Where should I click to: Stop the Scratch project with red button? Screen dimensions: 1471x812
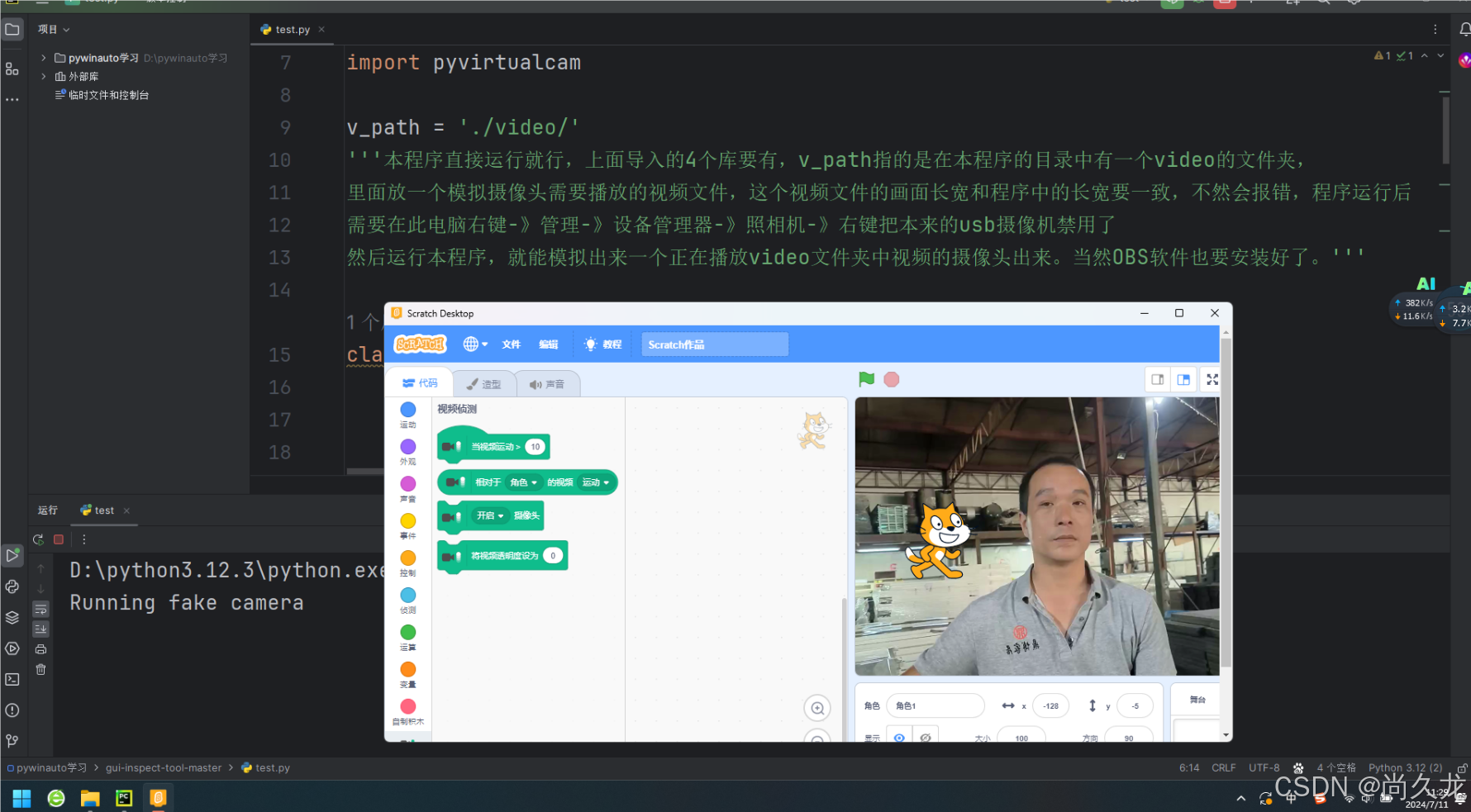(891, 379)
